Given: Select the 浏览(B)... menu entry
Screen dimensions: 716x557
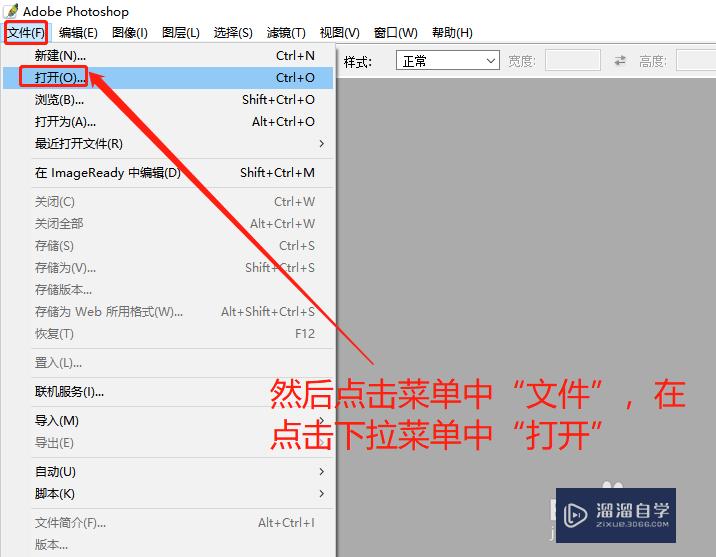Looking at the screenshot, I should pyautogui.click(x=168, y=100).
